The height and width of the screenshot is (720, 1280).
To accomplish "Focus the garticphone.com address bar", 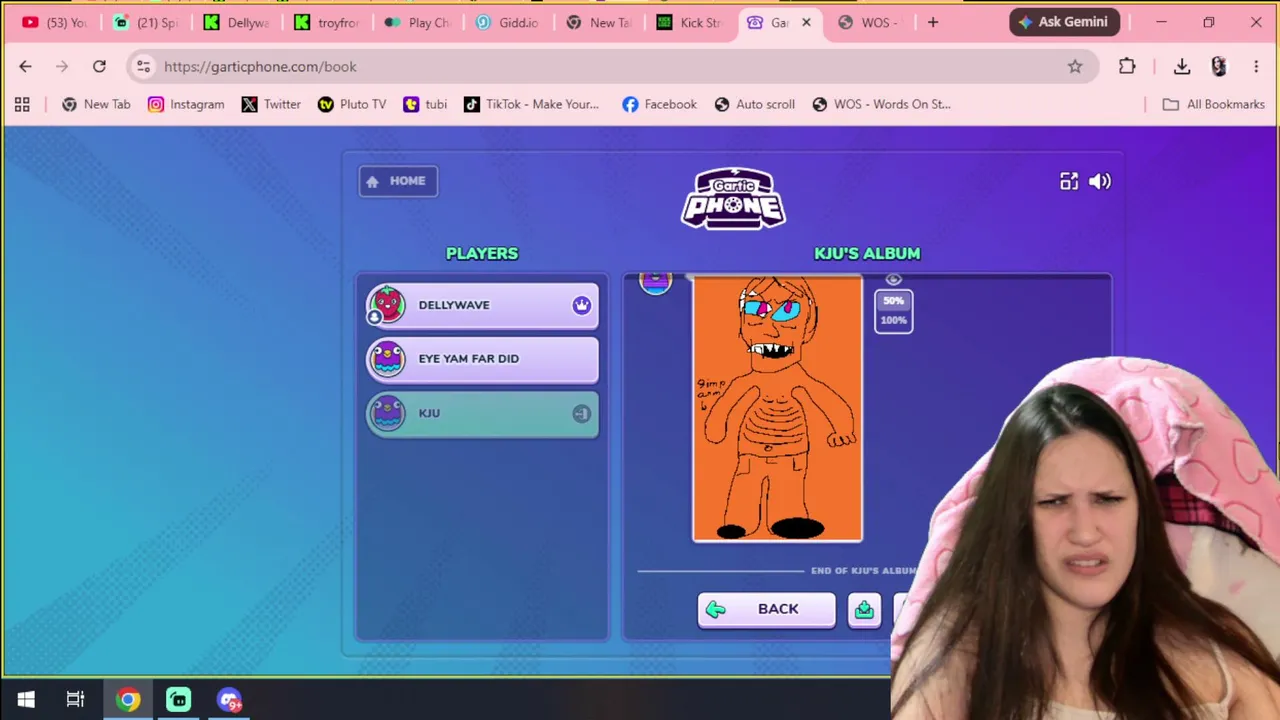I will (612, 67).
